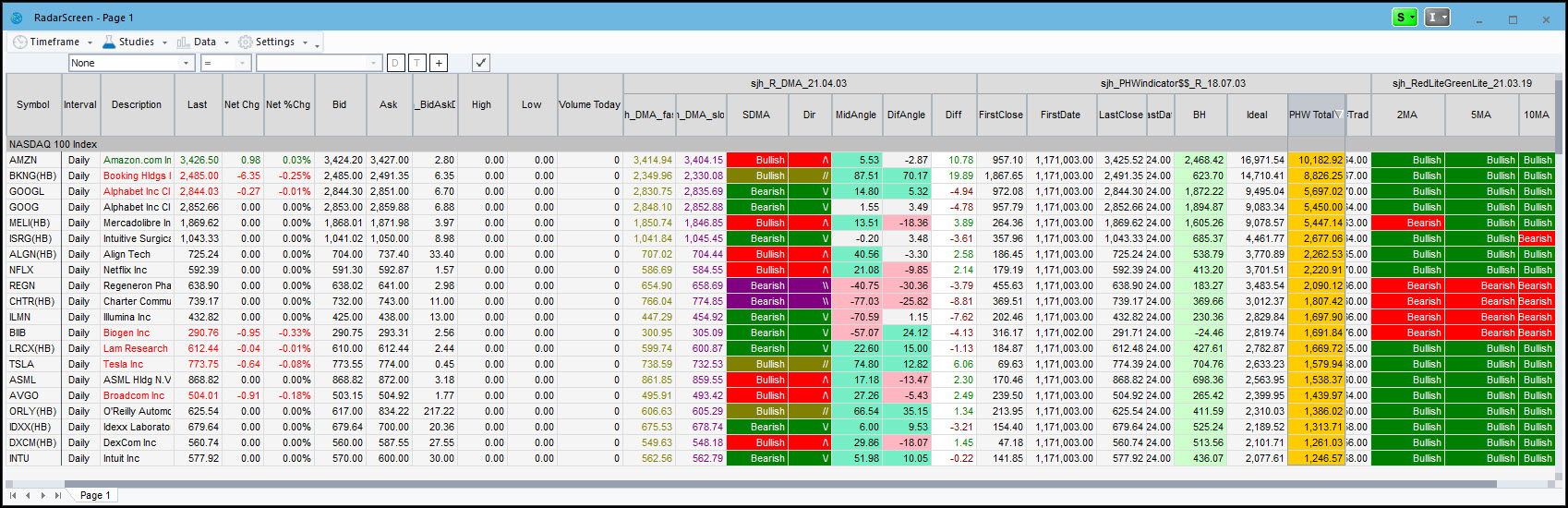
Task: Click the D filter button
Action: pos(395,63)
